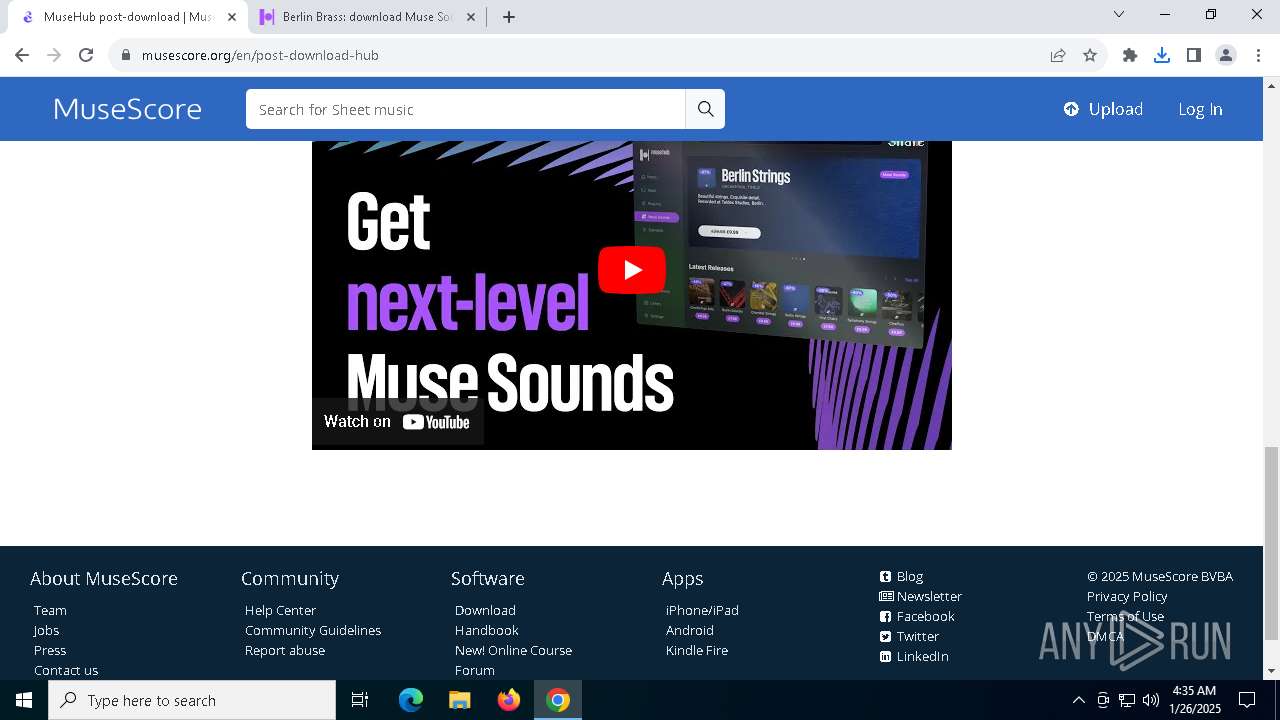Open the Windows Start menu

24,700
